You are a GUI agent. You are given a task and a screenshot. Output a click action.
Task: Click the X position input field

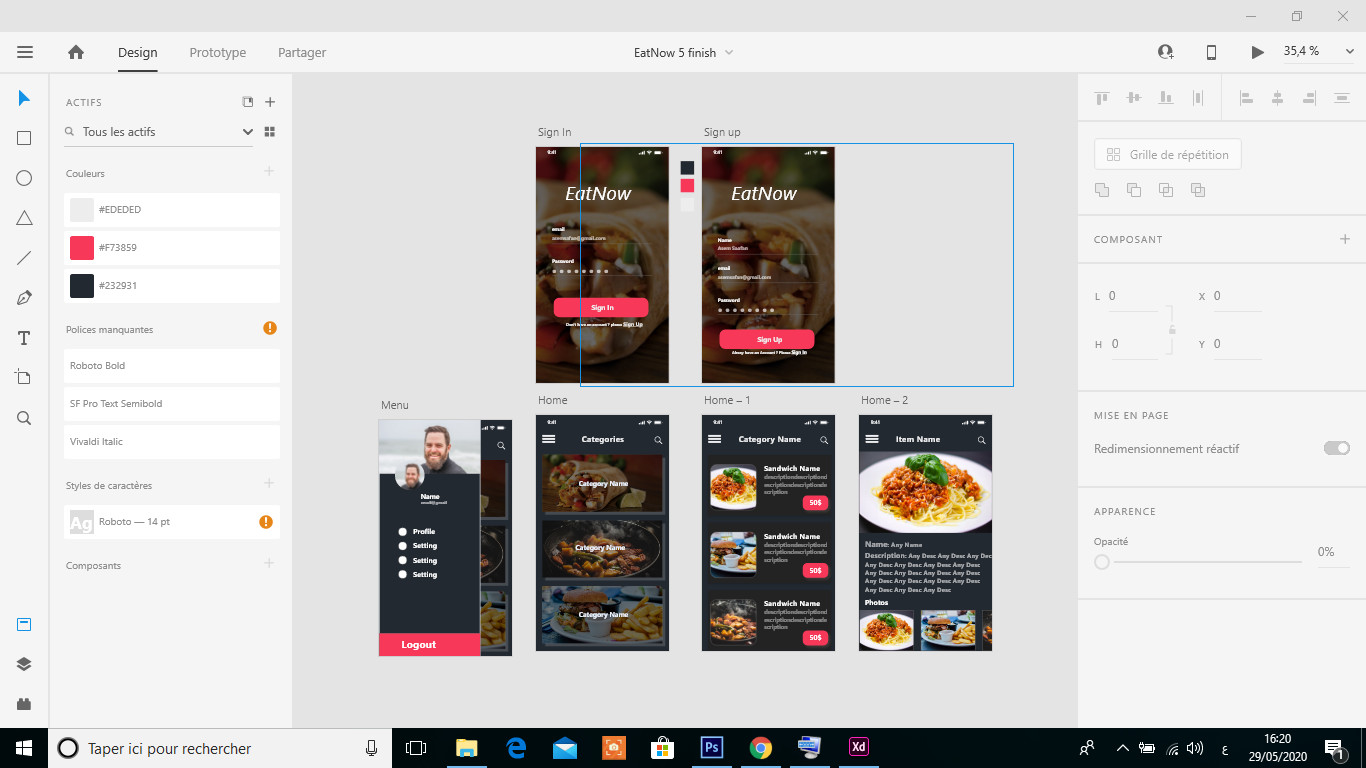(x=1237, y=296)
